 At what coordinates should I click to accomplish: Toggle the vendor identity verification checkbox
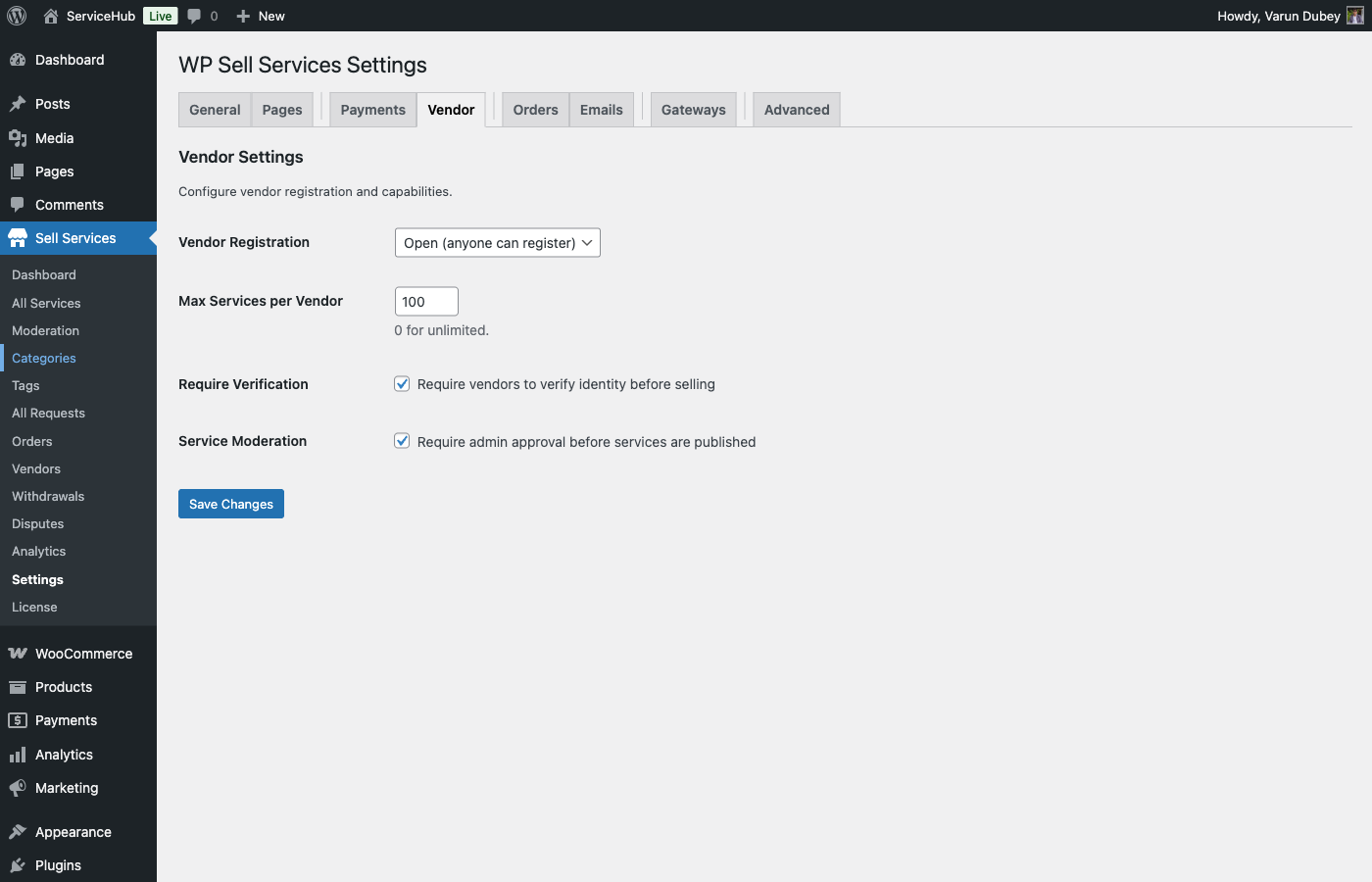[x=402, y=383]
